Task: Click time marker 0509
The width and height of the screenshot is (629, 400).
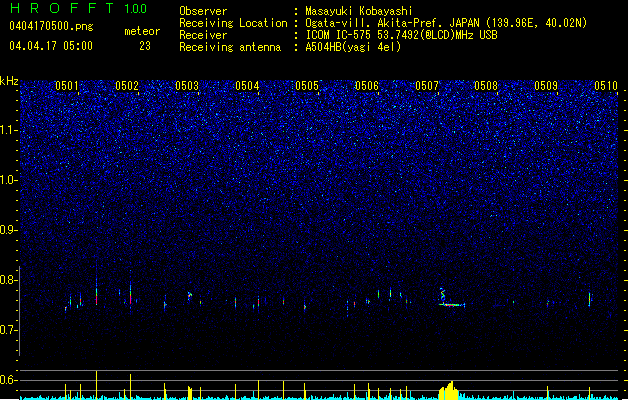Action: [546, 86]
